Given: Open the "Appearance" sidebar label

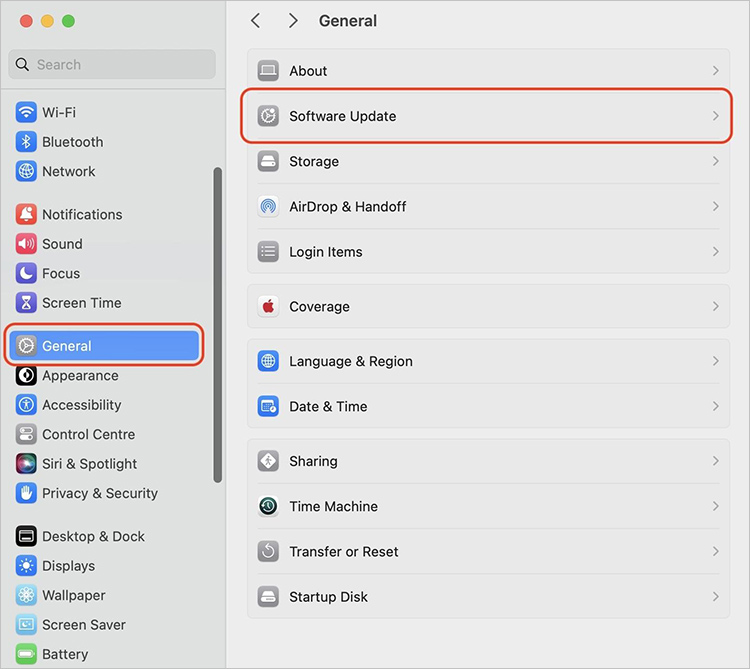Looking at the screenshot, I should click(80, 376).
